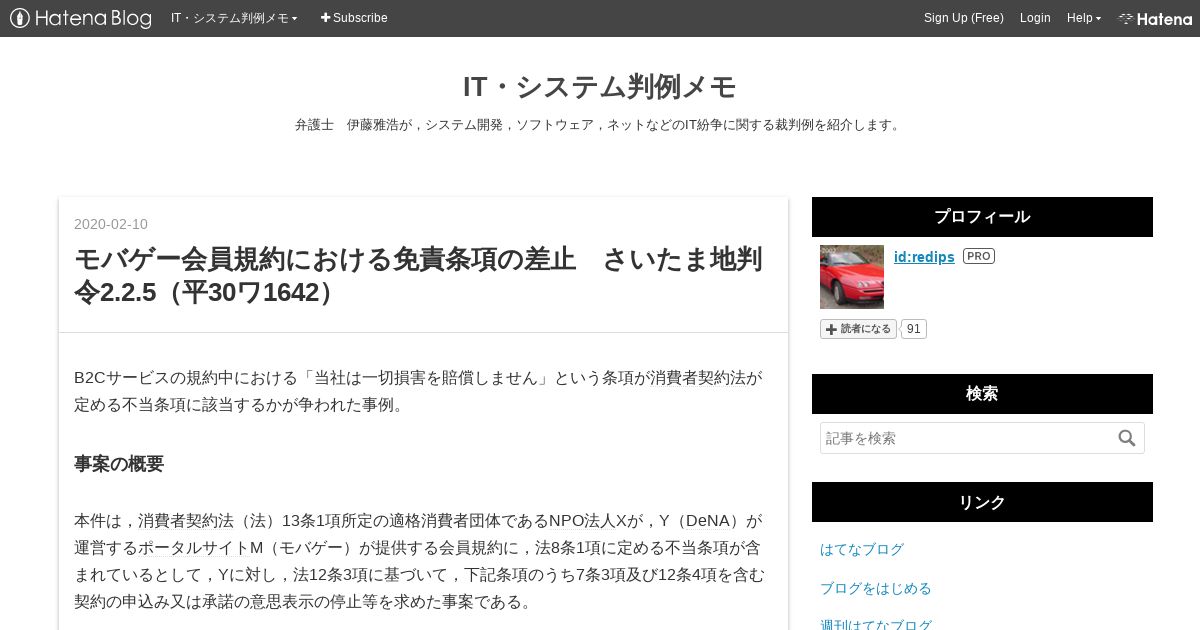The width and height of the screenshot is (1200, 630).
Task: Select the プロフィール sidebar heading
Action: pos(982,217)
